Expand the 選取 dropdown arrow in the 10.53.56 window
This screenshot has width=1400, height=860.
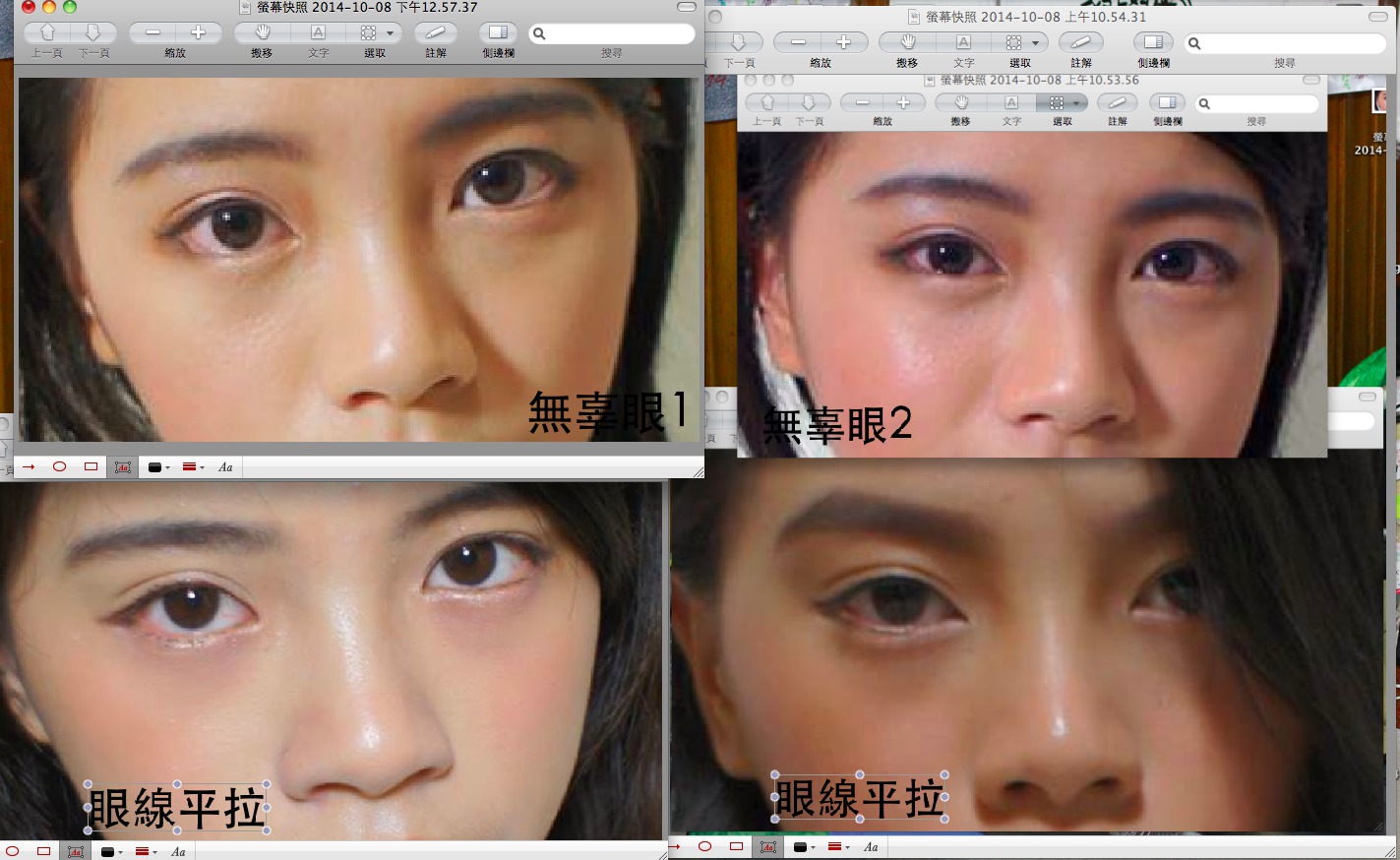(1078, 103)
